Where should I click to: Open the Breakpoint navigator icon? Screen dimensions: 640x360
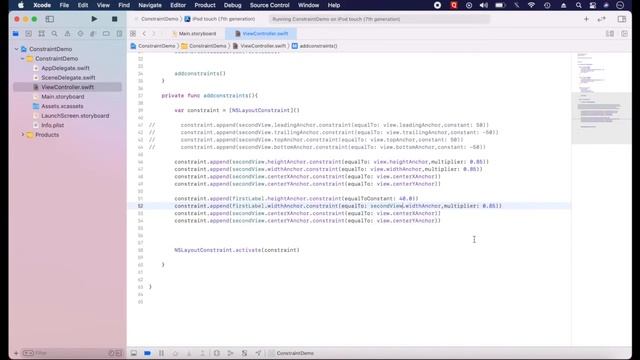106,34
